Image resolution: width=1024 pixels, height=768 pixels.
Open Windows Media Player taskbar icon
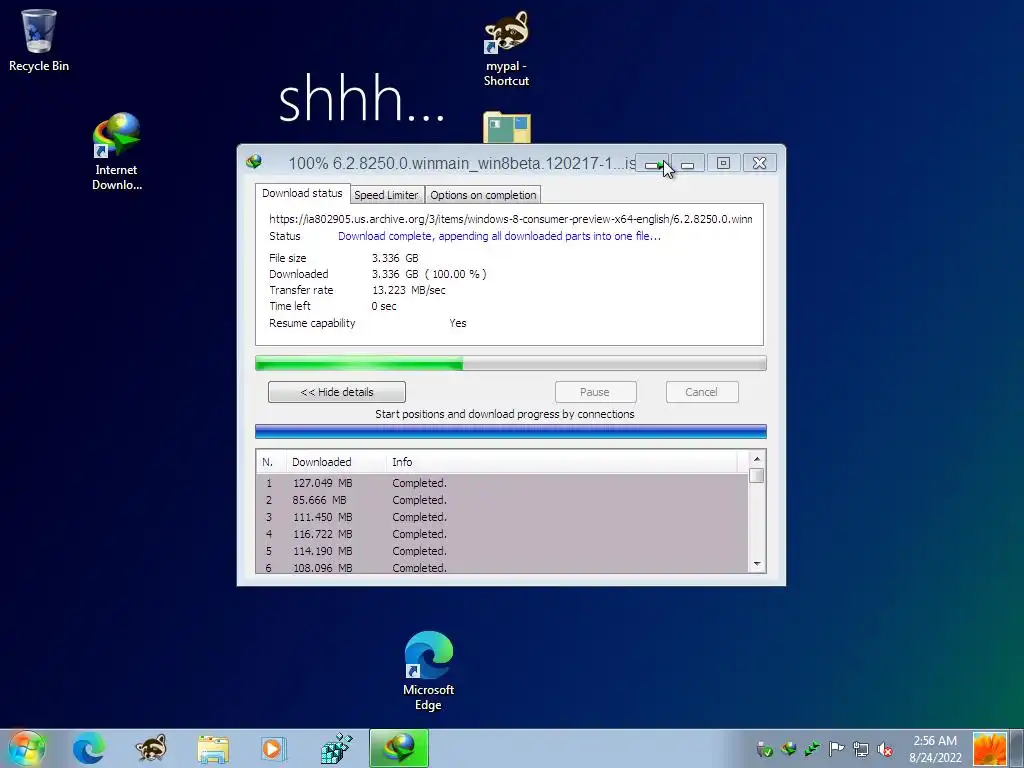pos(274,748)
